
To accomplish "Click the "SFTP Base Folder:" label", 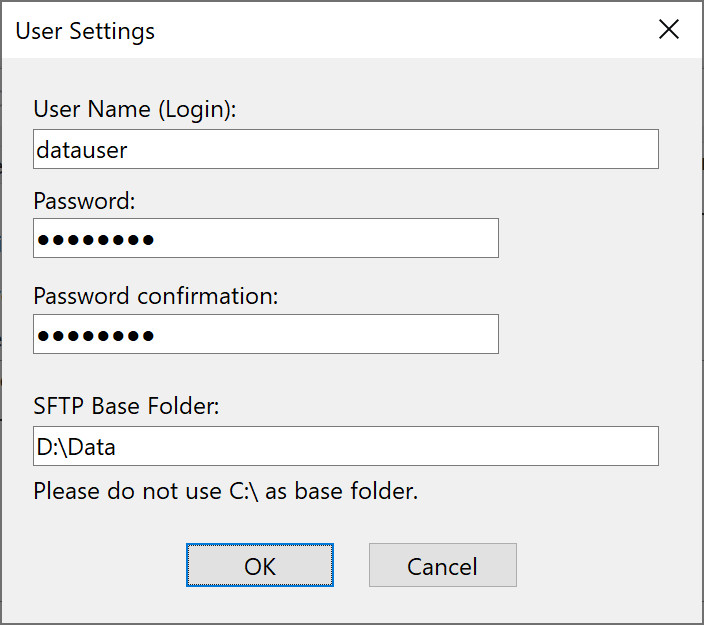I will click(x=126, y=407).
